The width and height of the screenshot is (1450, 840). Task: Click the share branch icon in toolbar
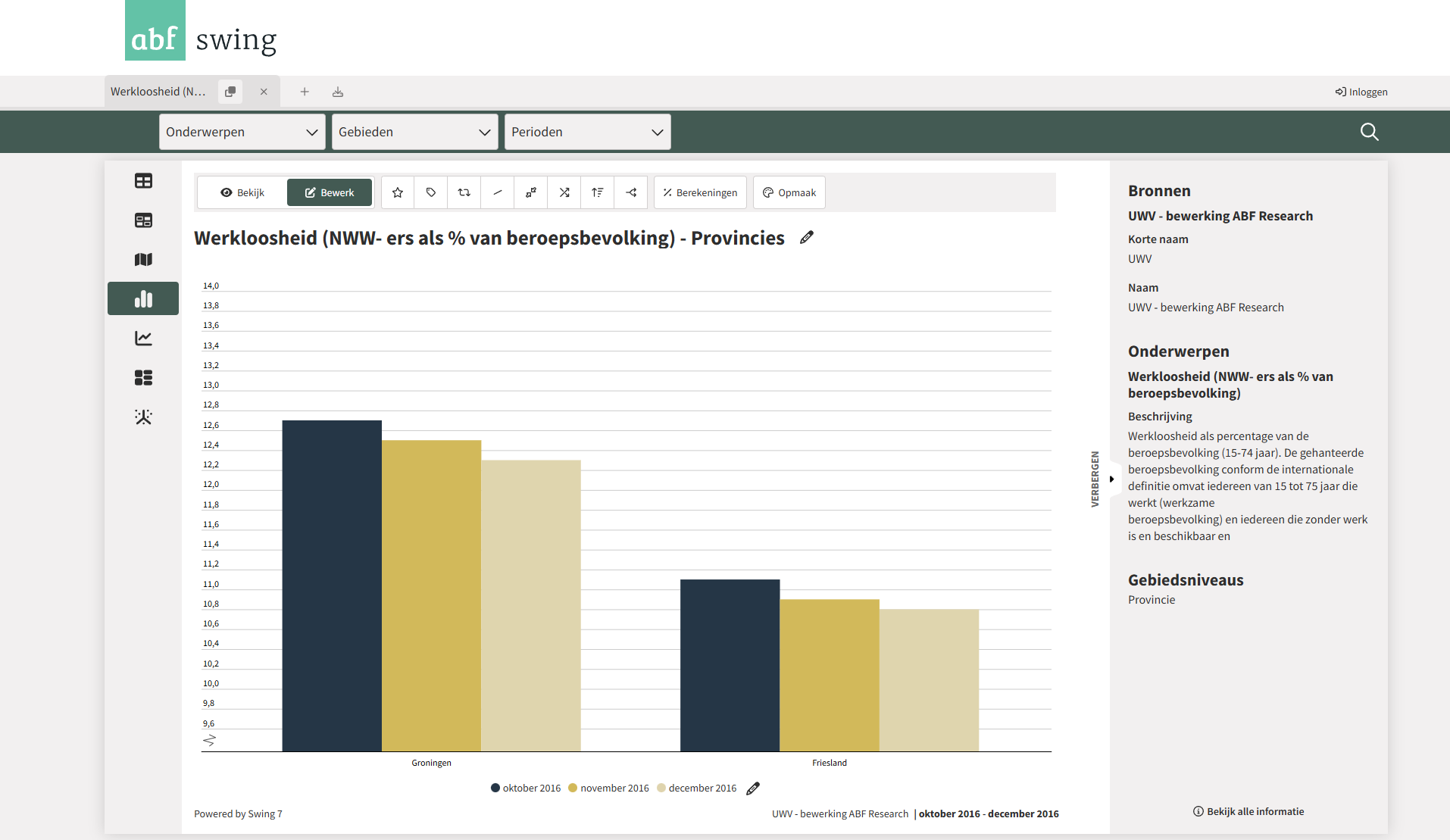coord(631,192)
